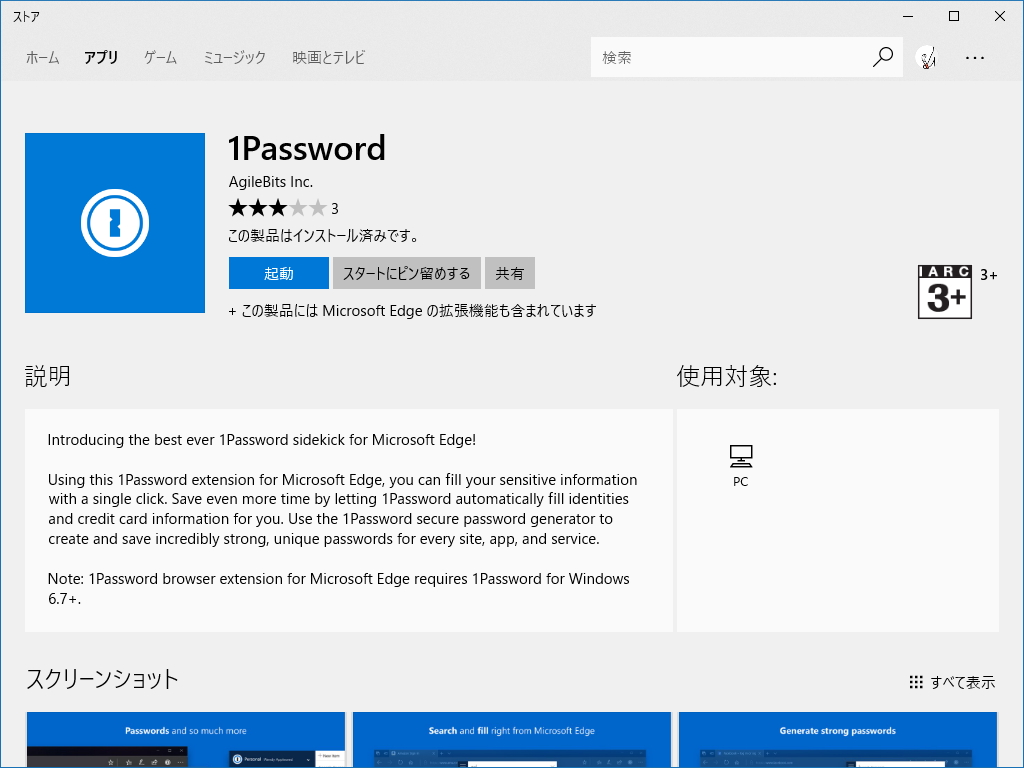The width and height of the screenshot is (1024, 768).
Task: Click the IARC 3+ age rating icon
Action: pyautogui.click(x=944, y=290)
